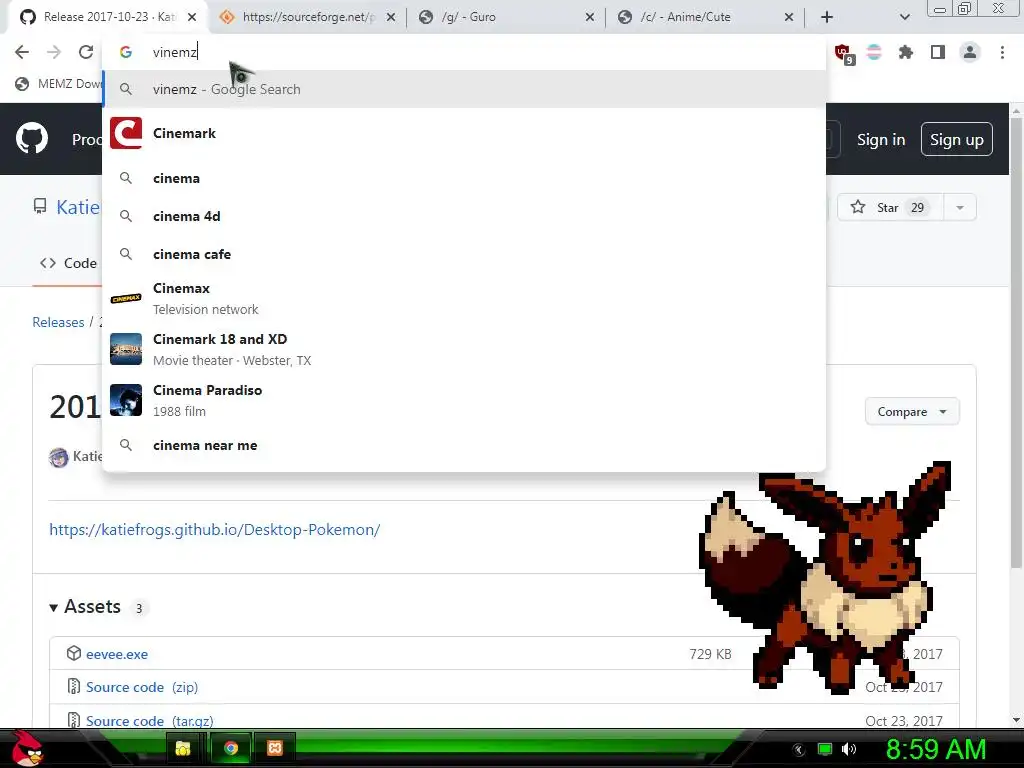Switch to the /g/ - Guro tab

point(504,17)
